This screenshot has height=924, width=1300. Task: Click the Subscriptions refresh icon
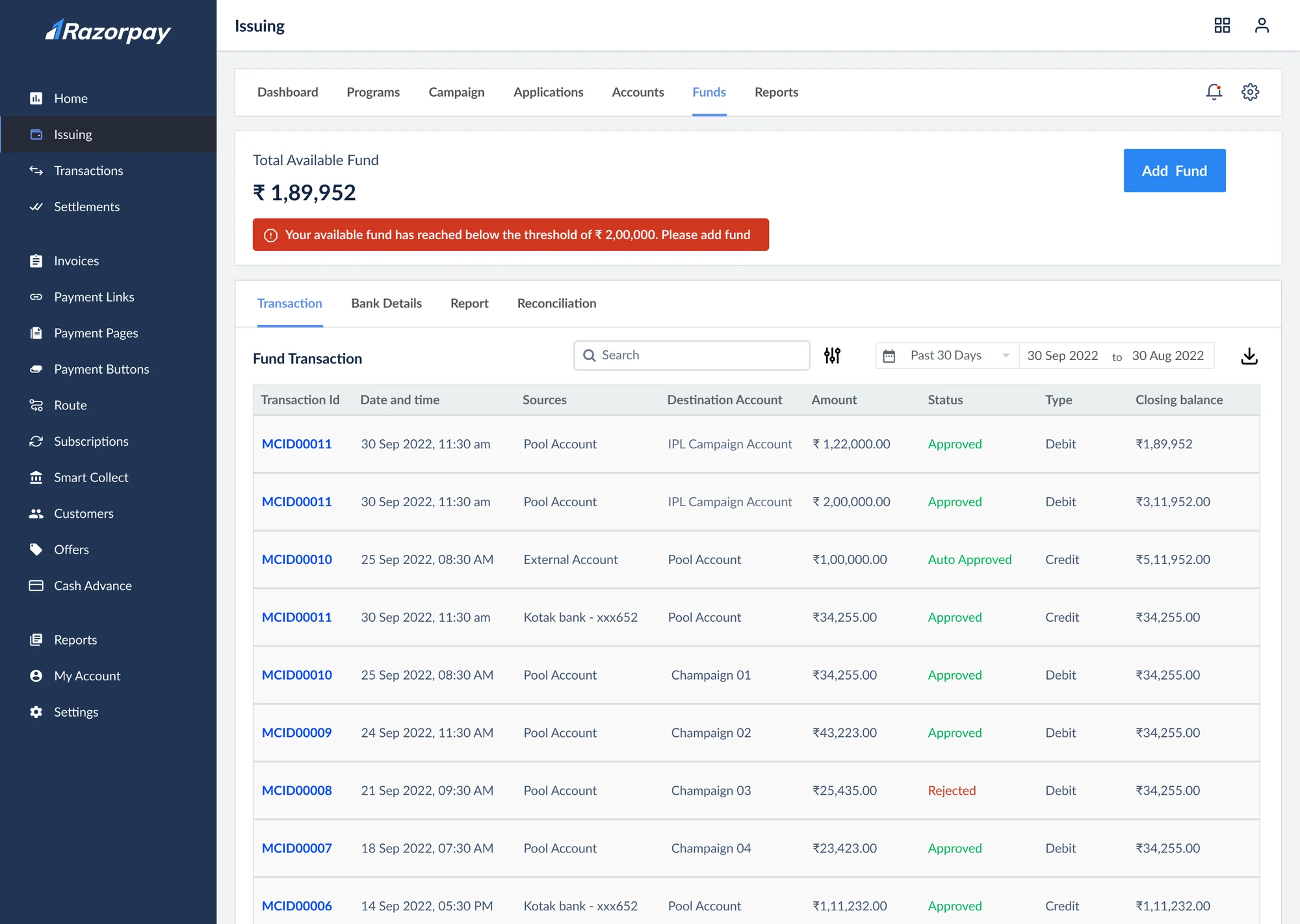36,441
